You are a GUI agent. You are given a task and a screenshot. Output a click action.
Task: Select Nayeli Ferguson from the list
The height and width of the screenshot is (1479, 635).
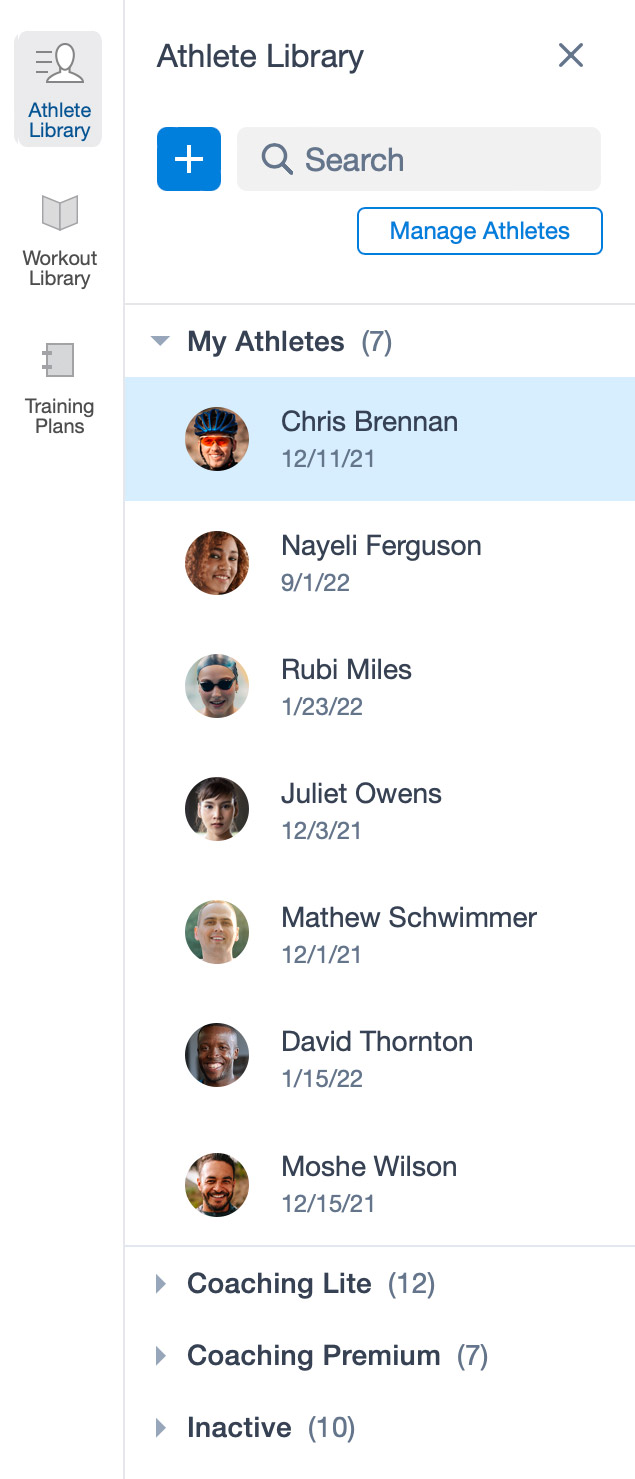tap(381, 562)
